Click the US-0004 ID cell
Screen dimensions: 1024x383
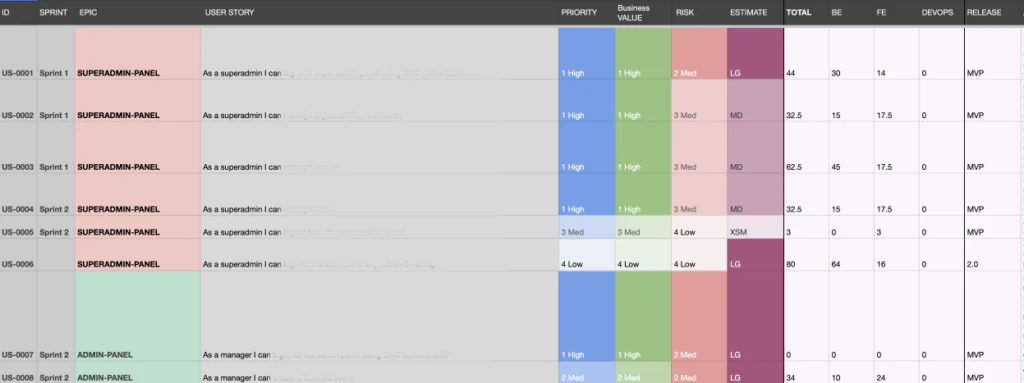point(18,195)
